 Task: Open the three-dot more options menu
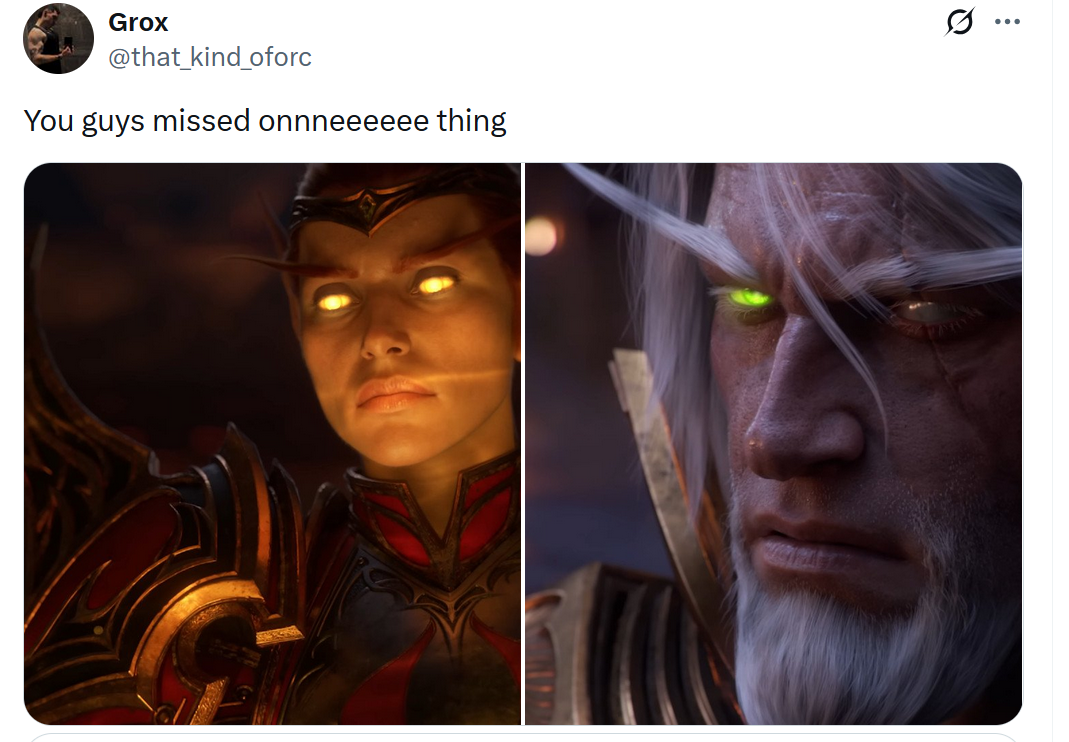[1007, 22]
